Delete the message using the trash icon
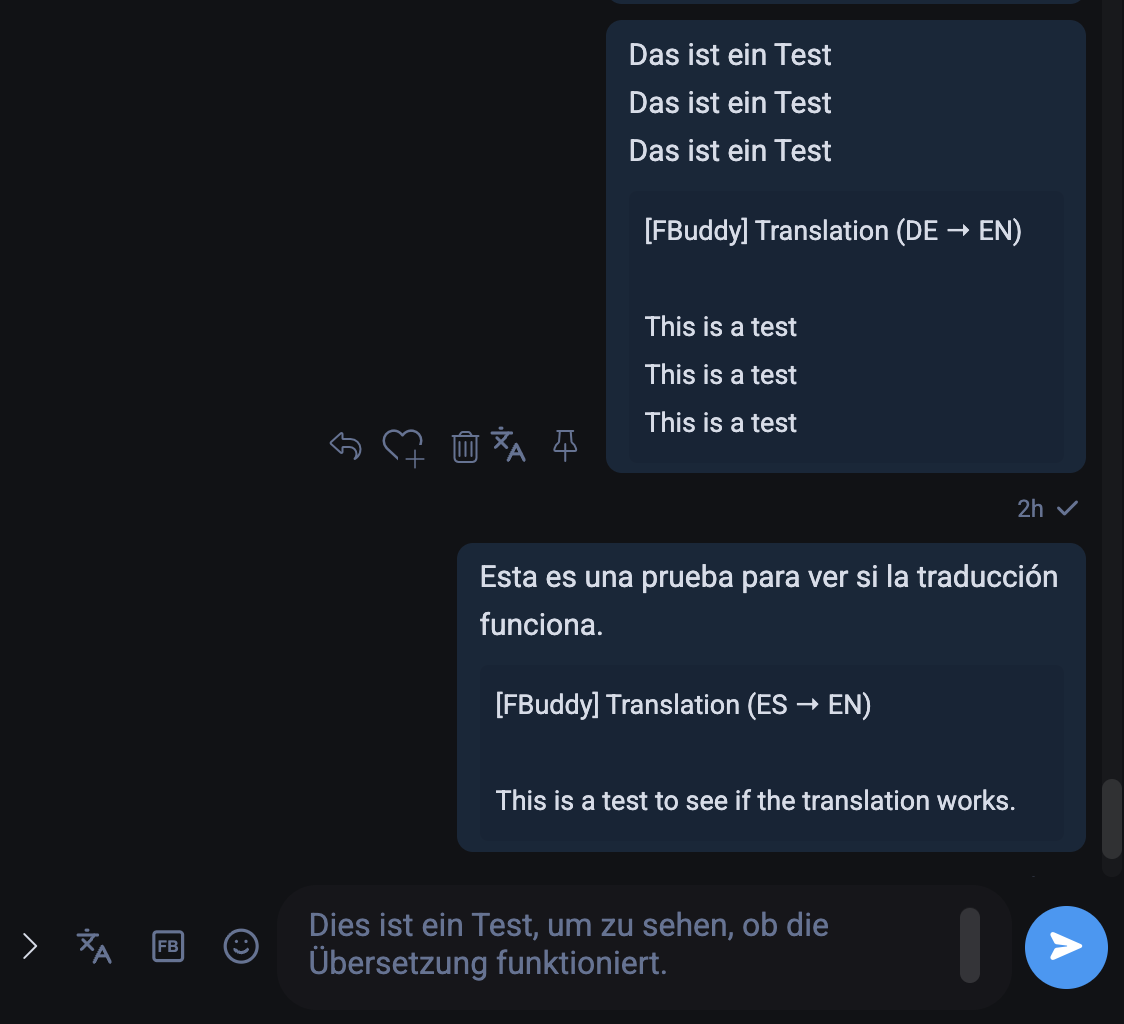 (x=464, y=446)
